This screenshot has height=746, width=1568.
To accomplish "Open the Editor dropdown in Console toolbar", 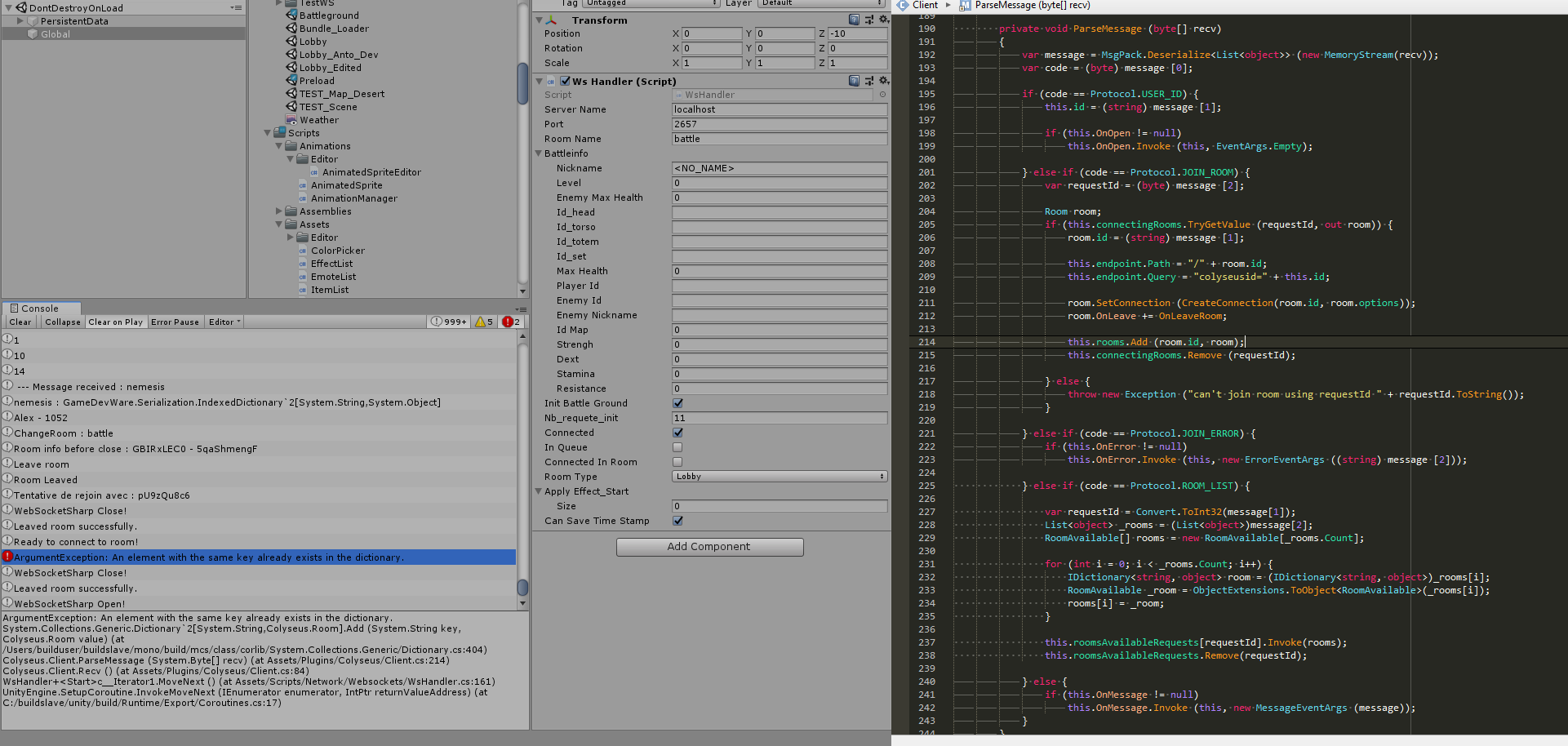I will pos(224,322).
